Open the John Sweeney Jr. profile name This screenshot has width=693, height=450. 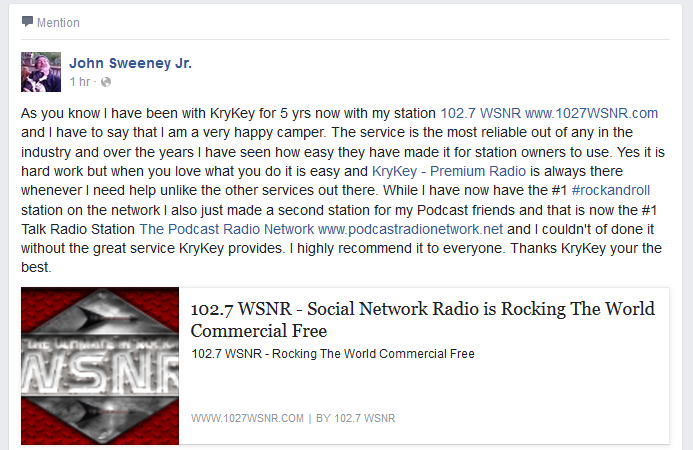(130, 63)
